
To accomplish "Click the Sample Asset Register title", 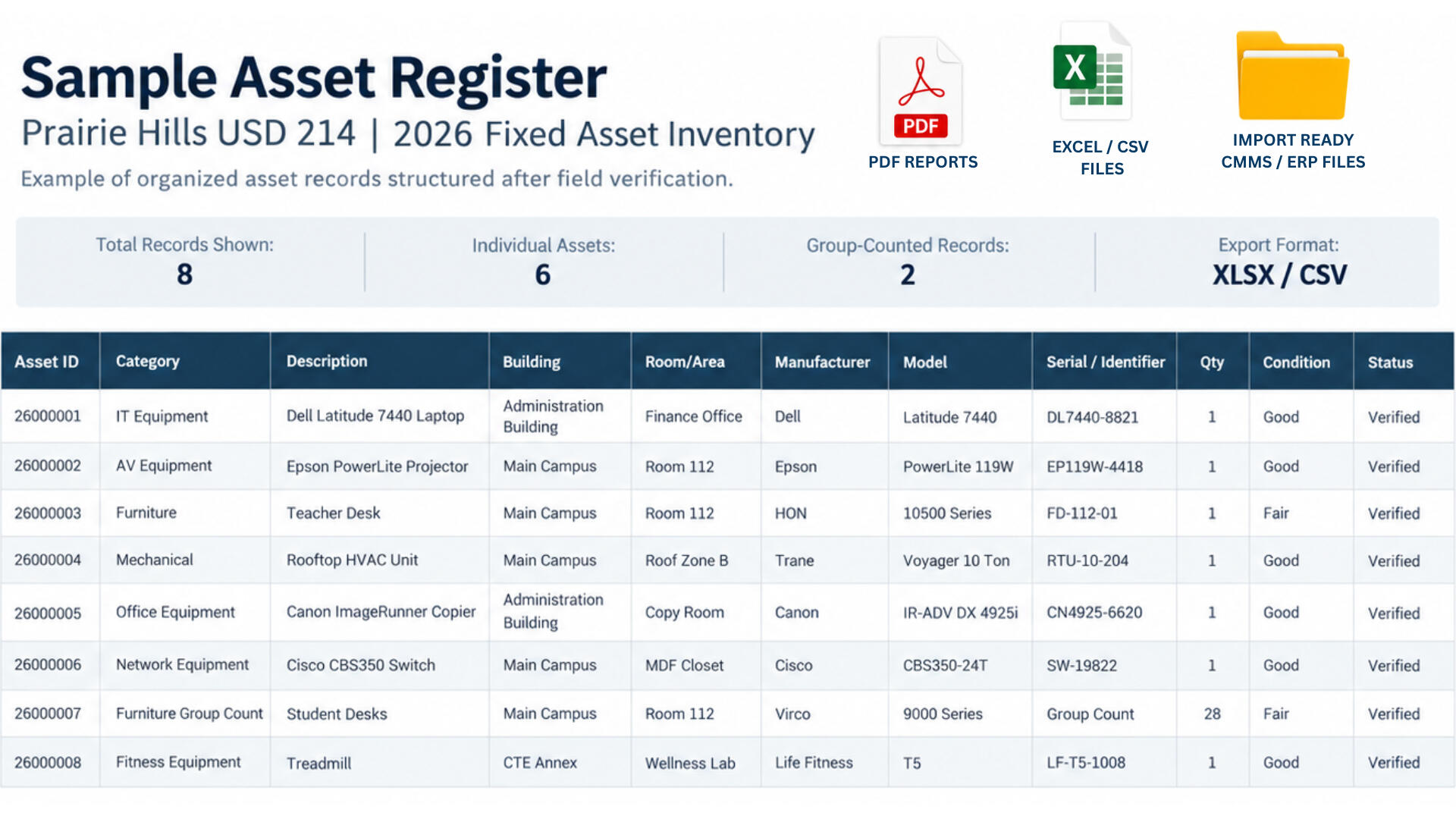I will click(x=314, y=77).
